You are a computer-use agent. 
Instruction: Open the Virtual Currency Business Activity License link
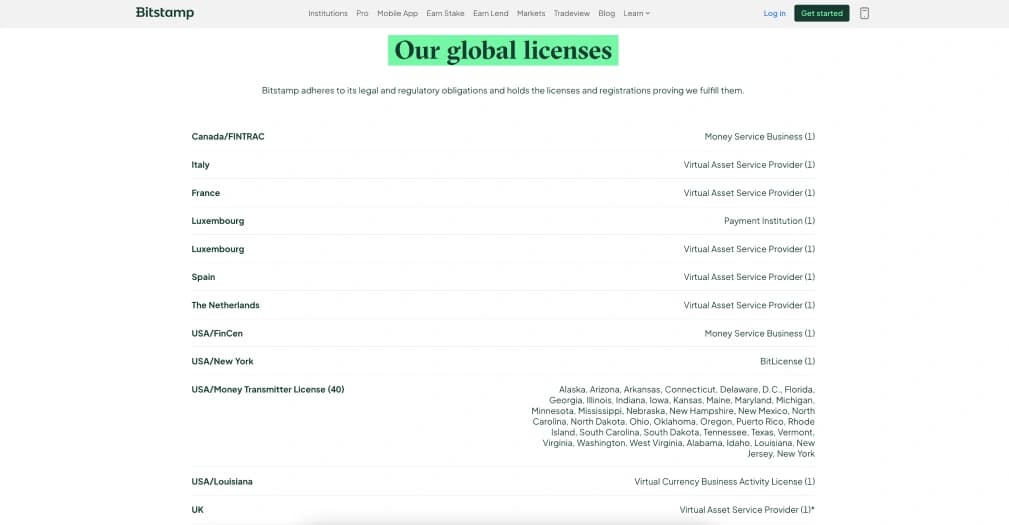[x=724, y=481]
